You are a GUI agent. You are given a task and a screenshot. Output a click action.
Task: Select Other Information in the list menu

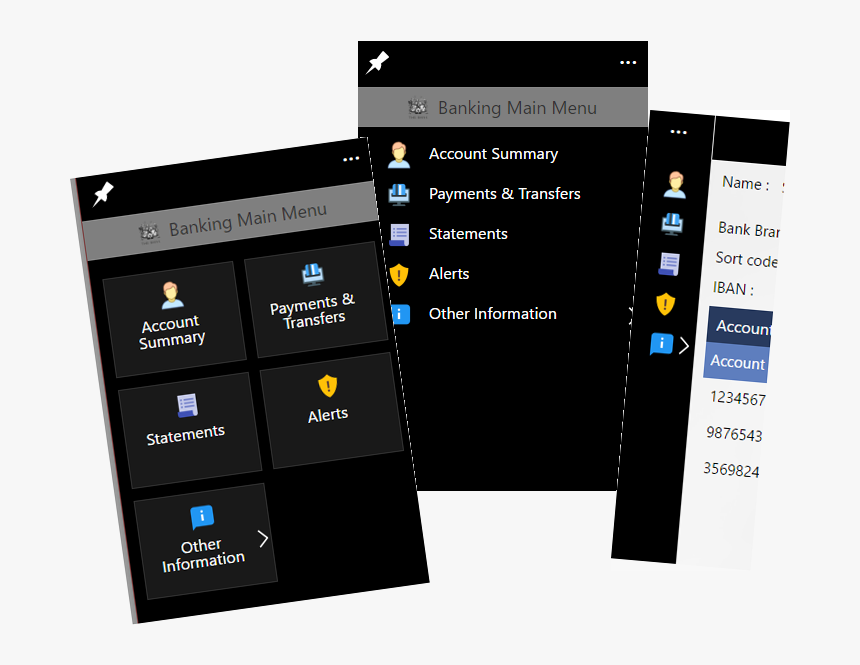coord(492,314)
